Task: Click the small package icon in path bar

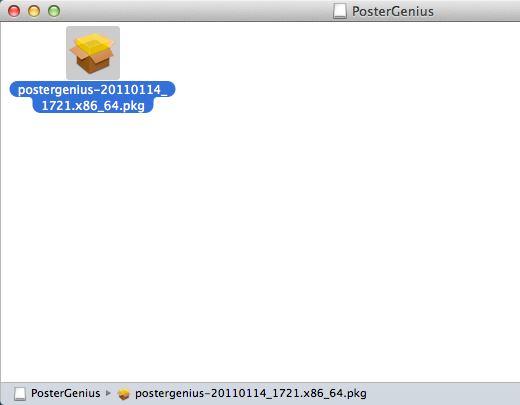Action: coord(124,394)
